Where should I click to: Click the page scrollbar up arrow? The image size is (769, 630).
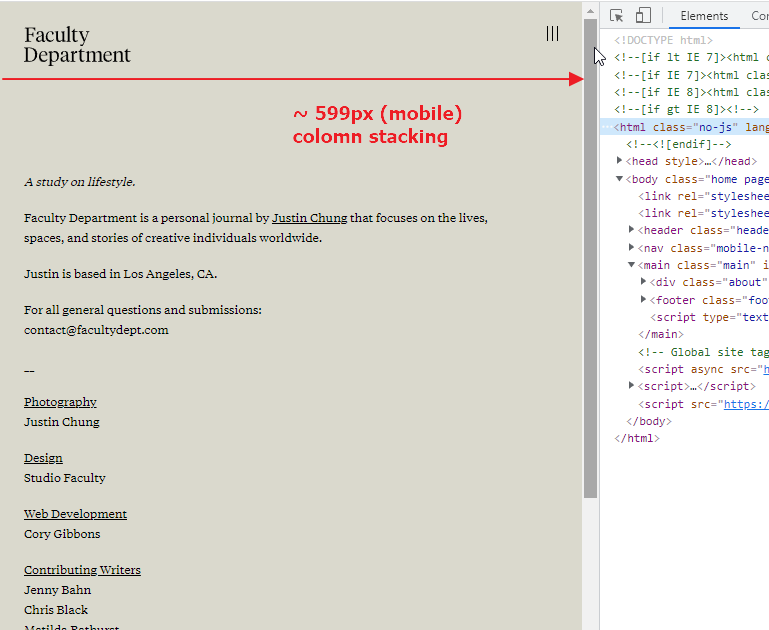590,11
